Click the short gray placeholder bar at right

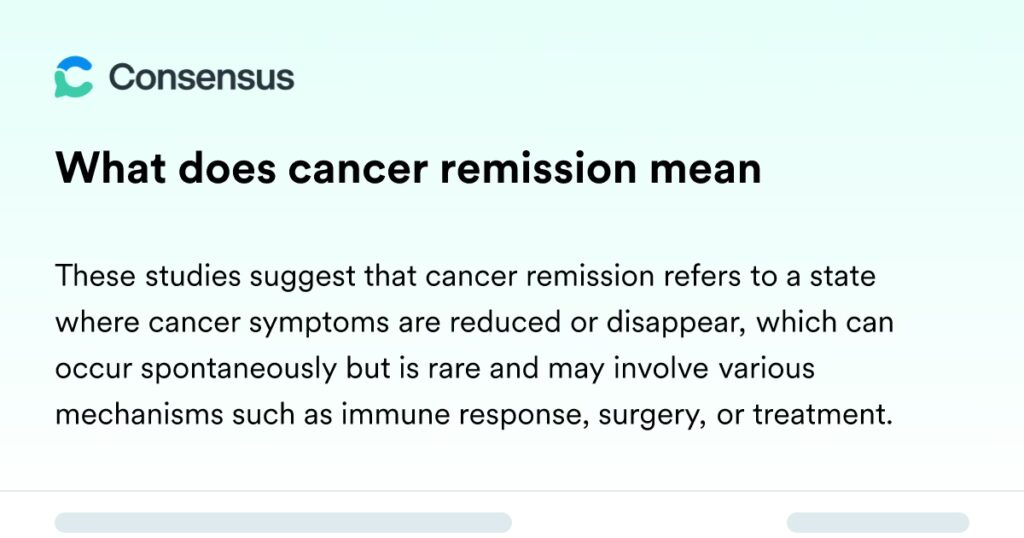pos(877,522)
